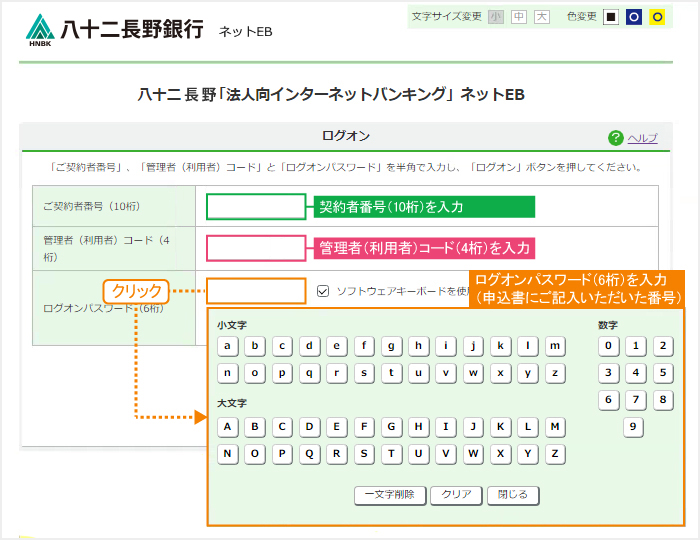Set font size to medium (中)
Image resolution: width=700 pixels, height=540 pixels.
(x=519, y=17)
